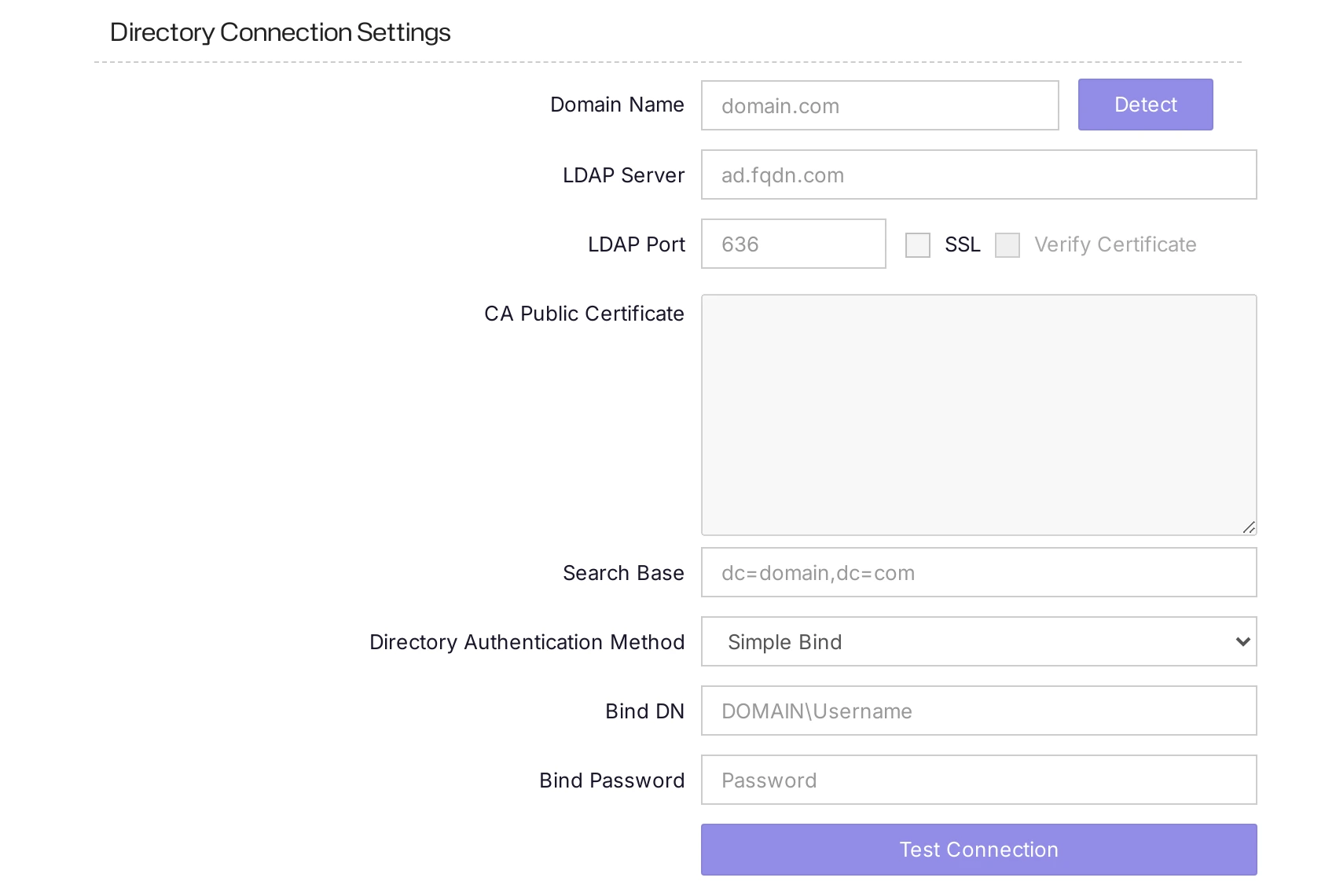Select the LDAP Port field
Screen dimensions: 1336x896
pos(793,244)
